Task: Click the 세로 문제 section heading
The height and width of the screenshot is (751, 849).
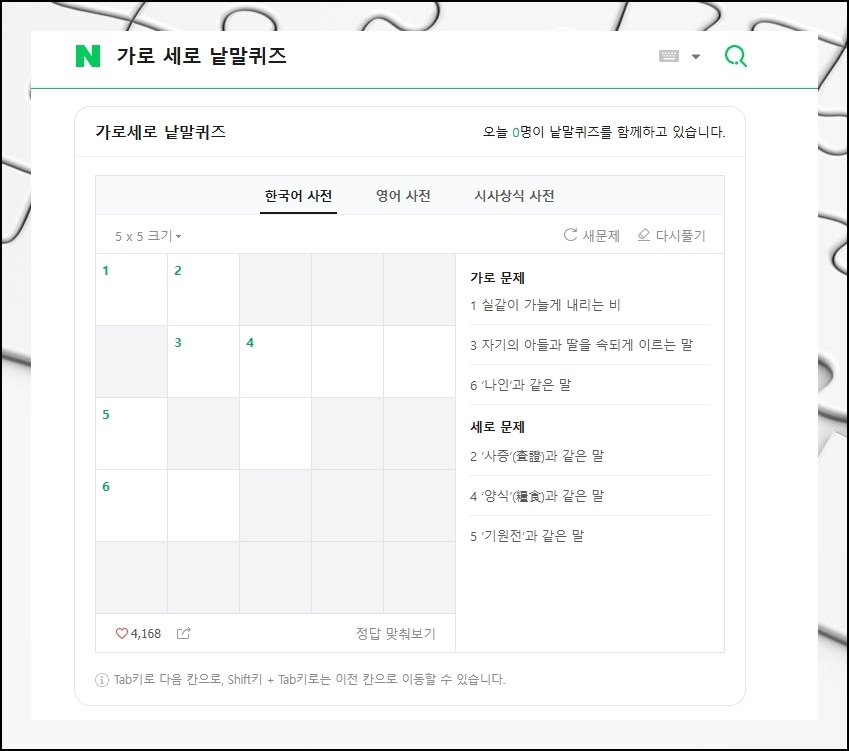Action: 498,427
